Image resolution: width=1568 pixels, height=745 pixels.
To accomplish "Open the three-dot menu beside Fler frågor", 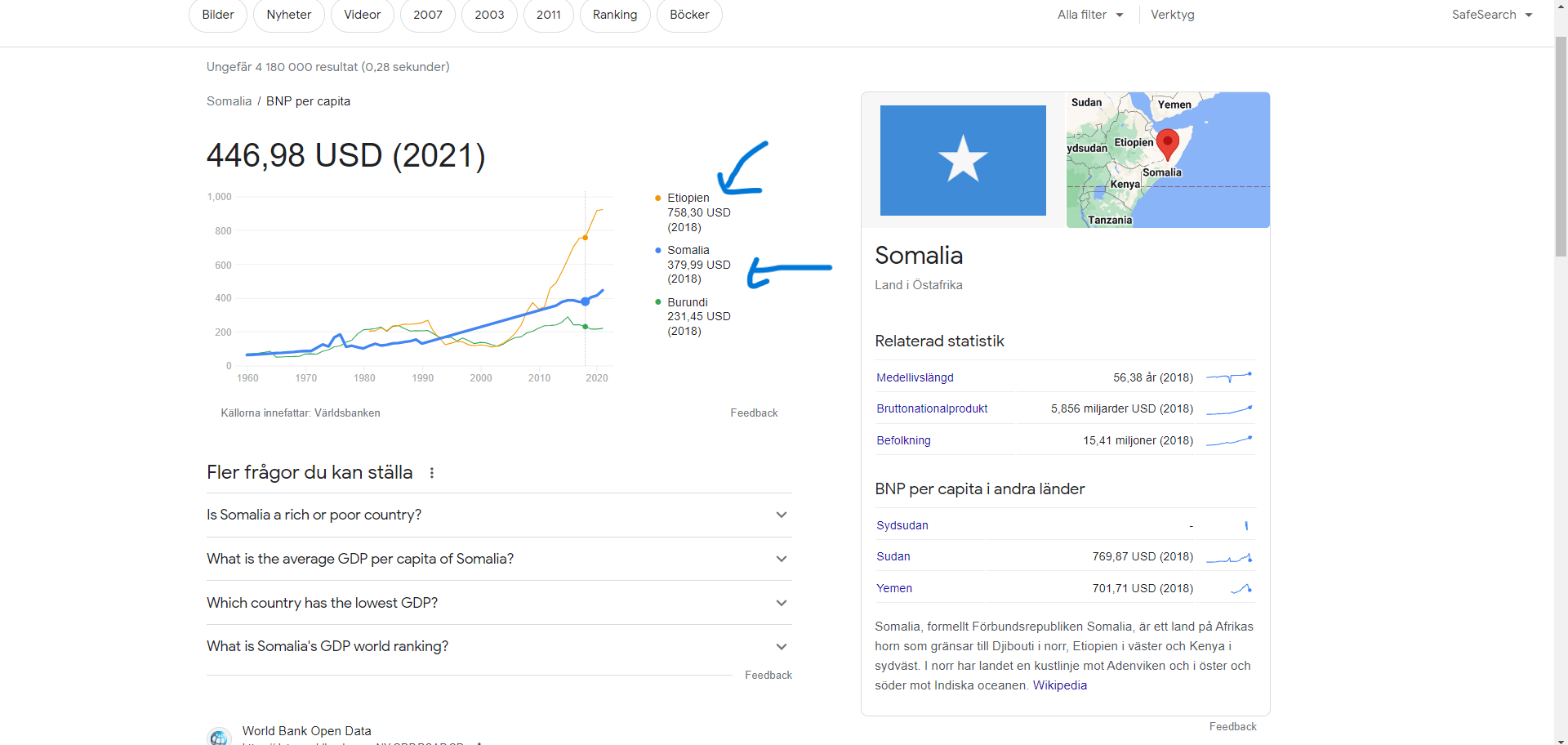I will 432,473.
